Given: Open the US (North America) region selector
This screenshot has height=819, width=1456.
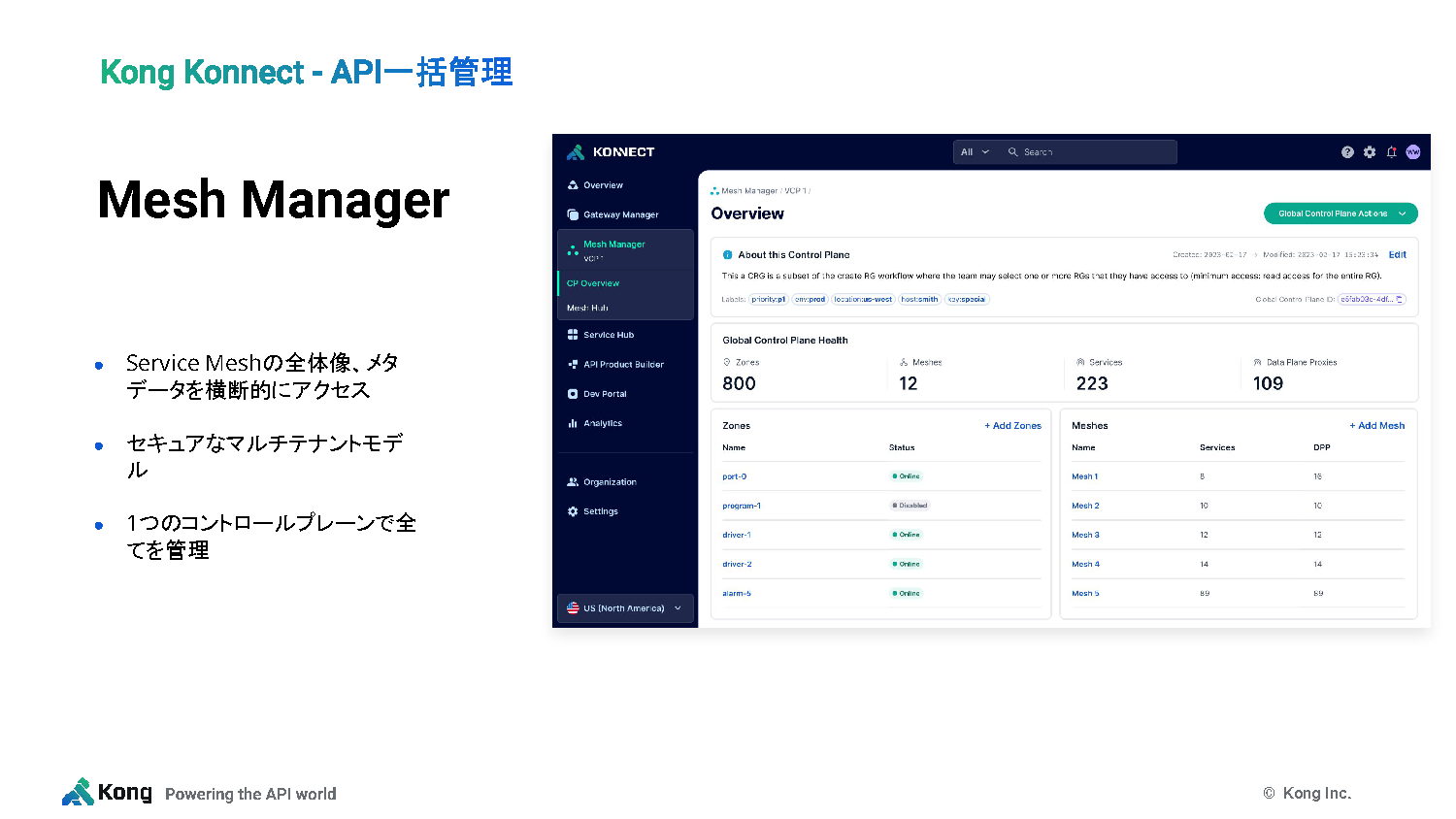Looking at the screenshot, I should pyautogui.click(x=625, y=608).
